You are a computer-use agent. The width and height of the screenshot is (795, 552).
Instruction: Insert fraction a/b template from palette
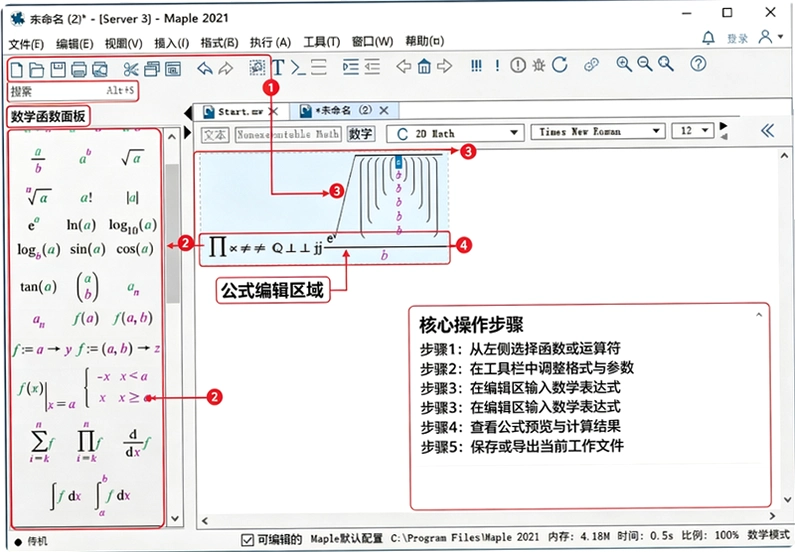38,160
